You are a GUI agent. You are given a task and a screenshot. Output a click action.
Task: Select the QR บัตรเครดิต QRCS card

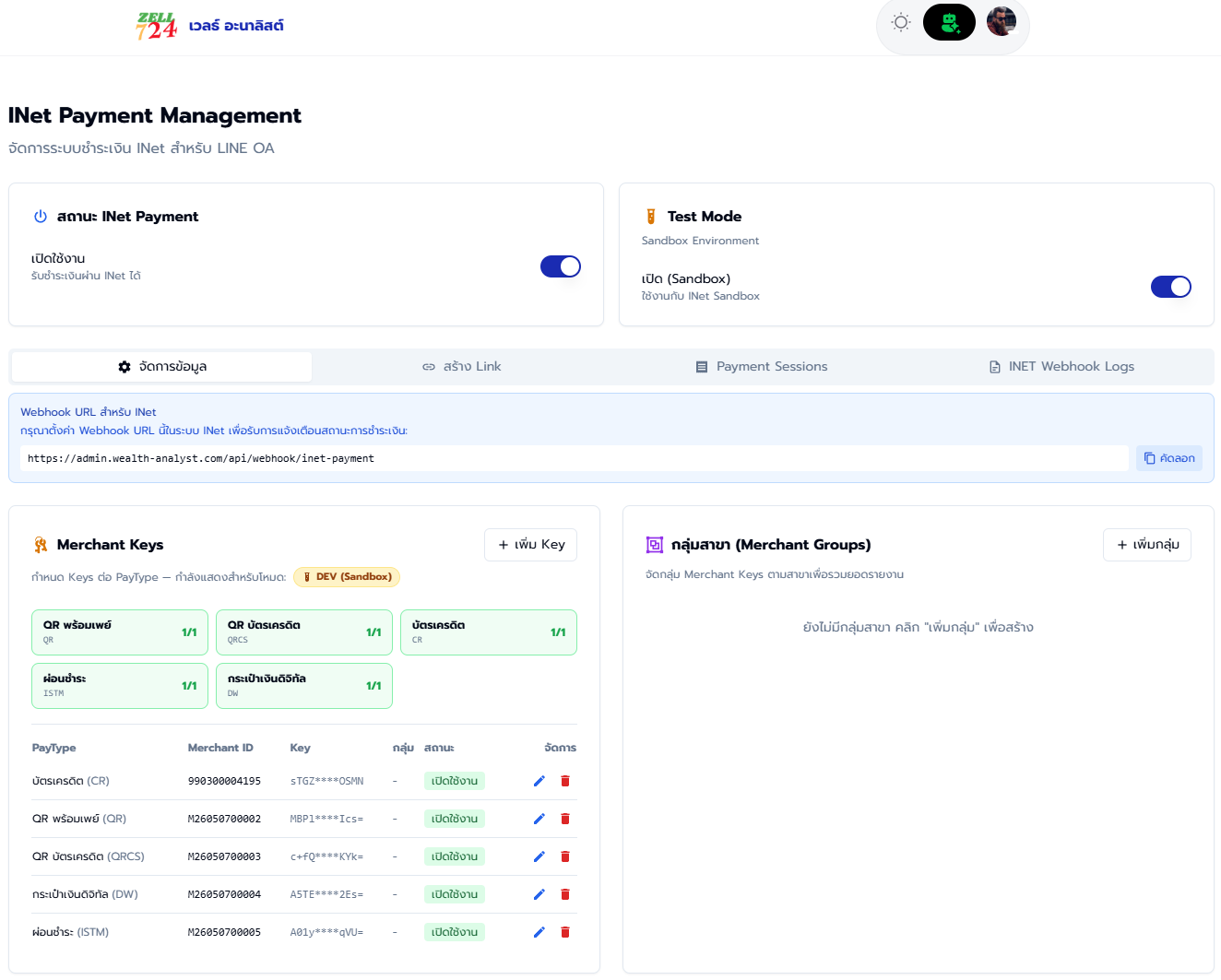pos(304,632)
